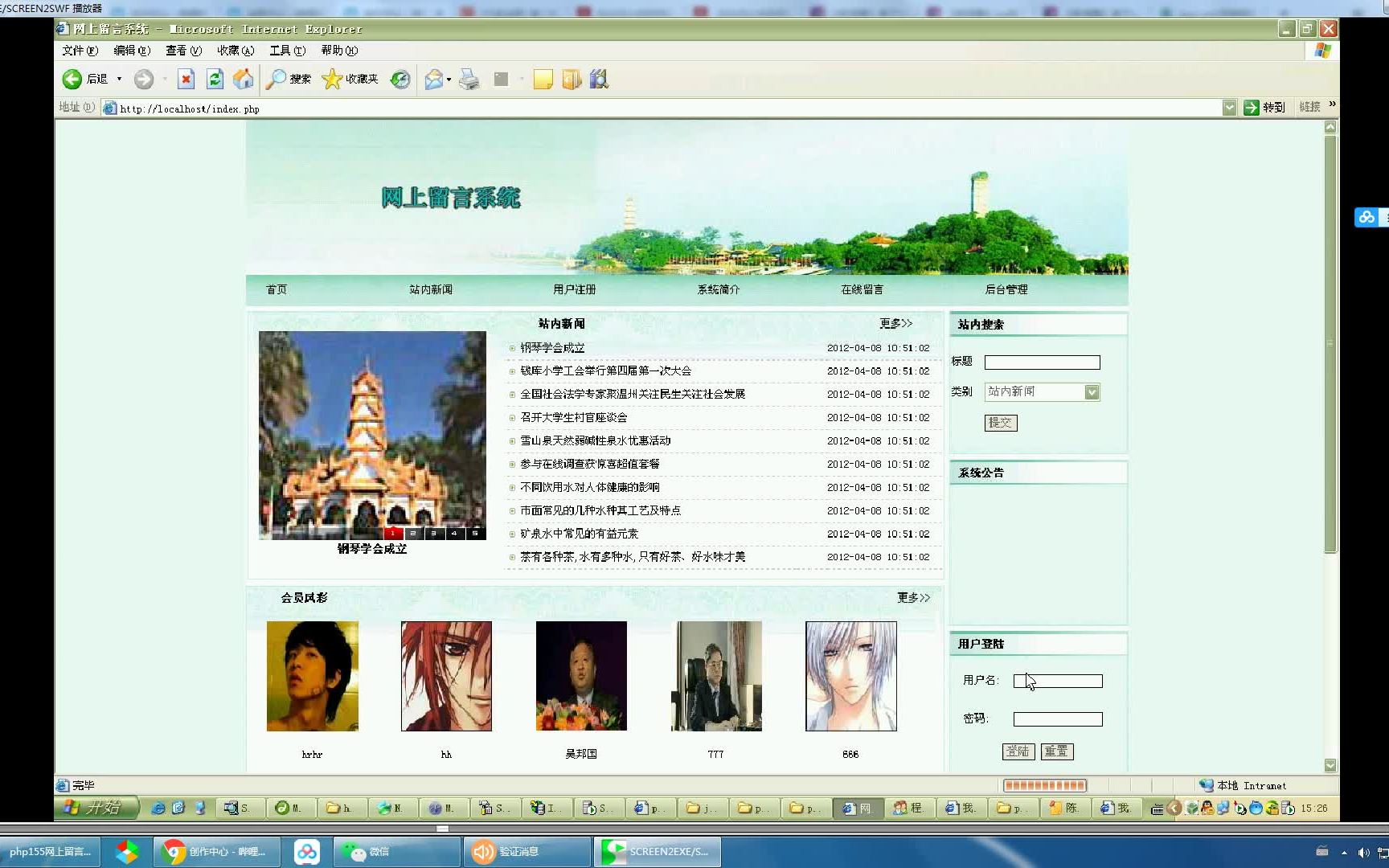The width and height of the screenshot is (1389, 868).
Task: Click the page icon beside the address URL
Action: pos(110,108)
